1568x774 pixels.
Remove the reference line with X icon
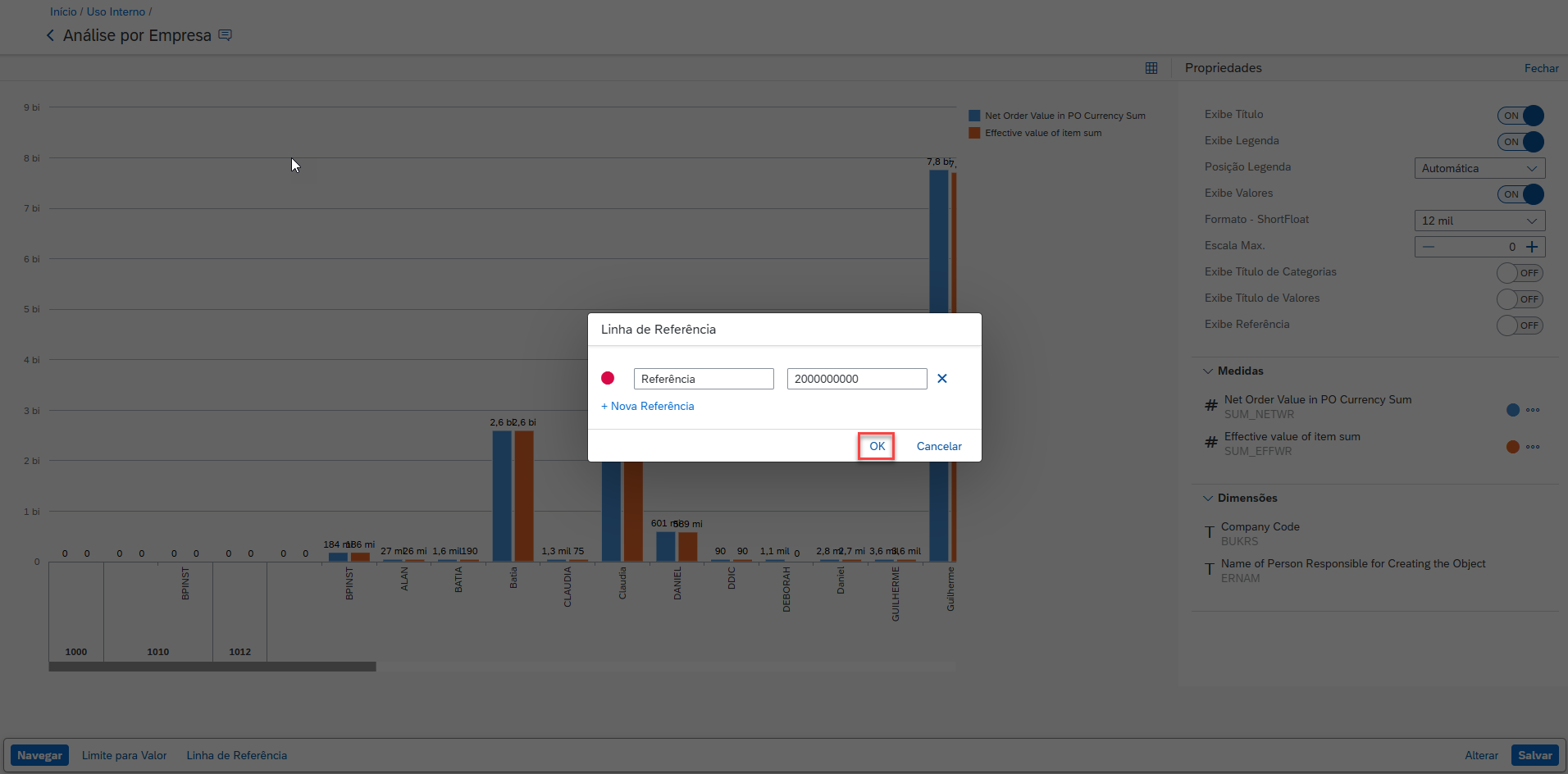pyautogui.click(x=942, y=379)
